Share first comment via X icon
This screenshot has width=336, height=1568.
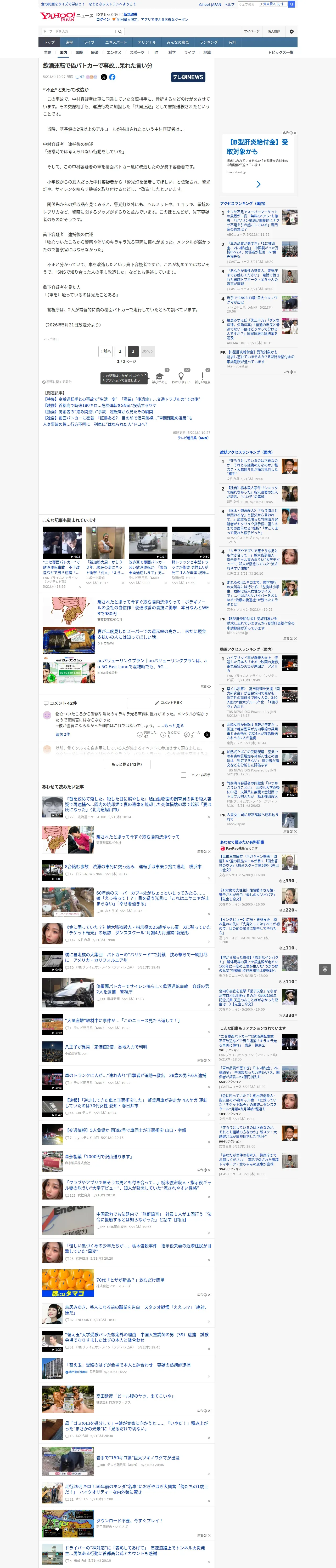pyautogui.click(x=207, y=735)
